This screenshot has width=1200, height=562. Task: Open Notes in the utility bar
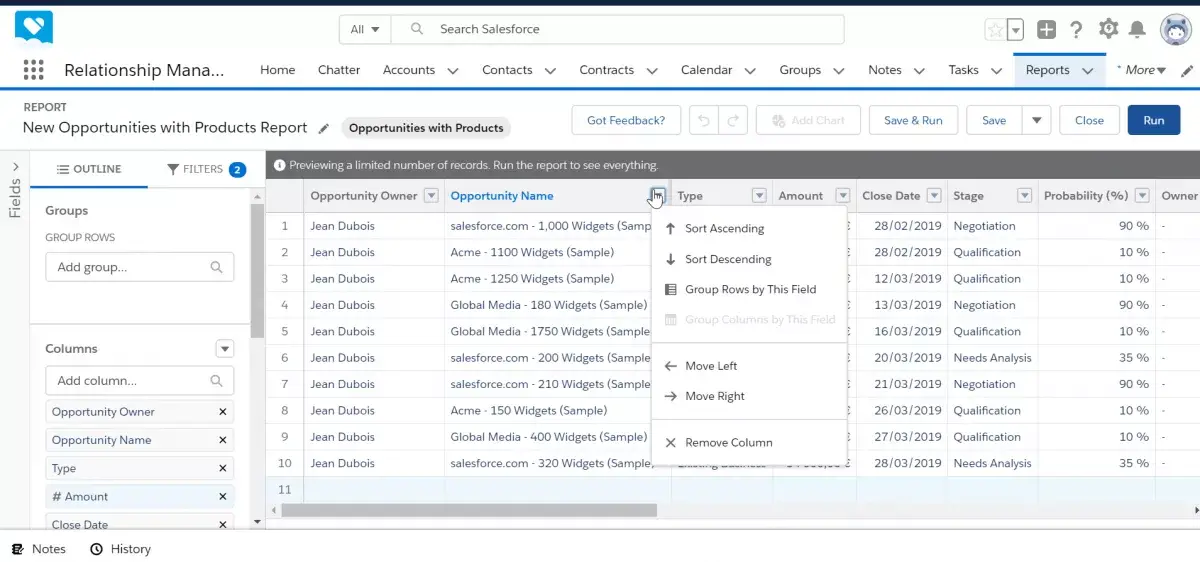38,549
